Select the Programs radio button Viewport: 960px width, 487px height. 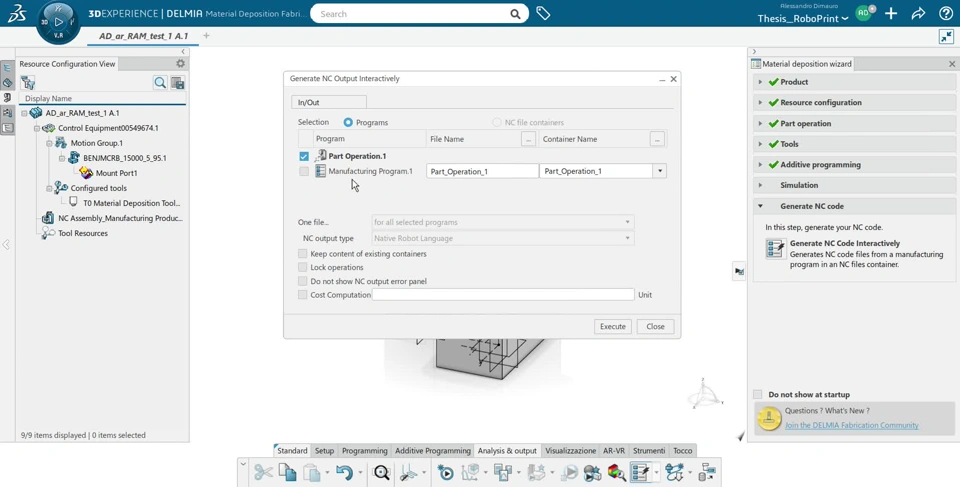point(348,123)
